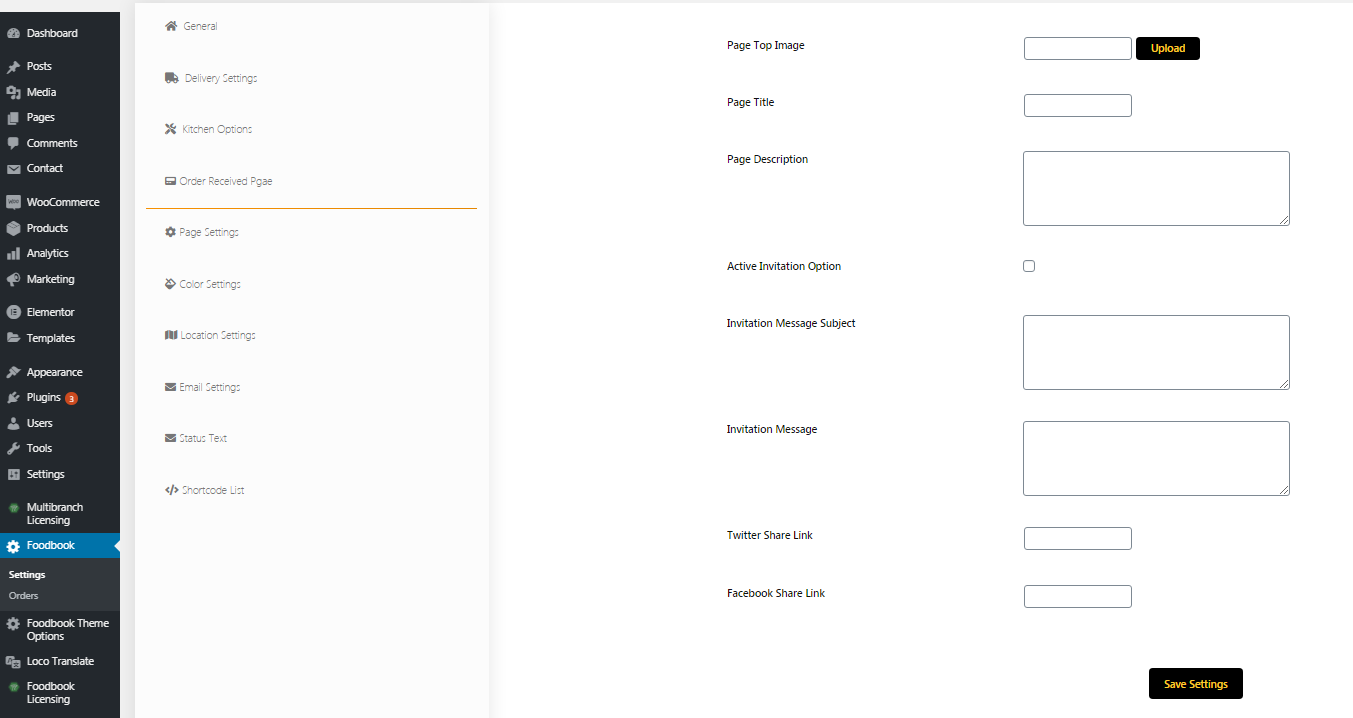Click the Location Settings map icon

tap(170, 335)
